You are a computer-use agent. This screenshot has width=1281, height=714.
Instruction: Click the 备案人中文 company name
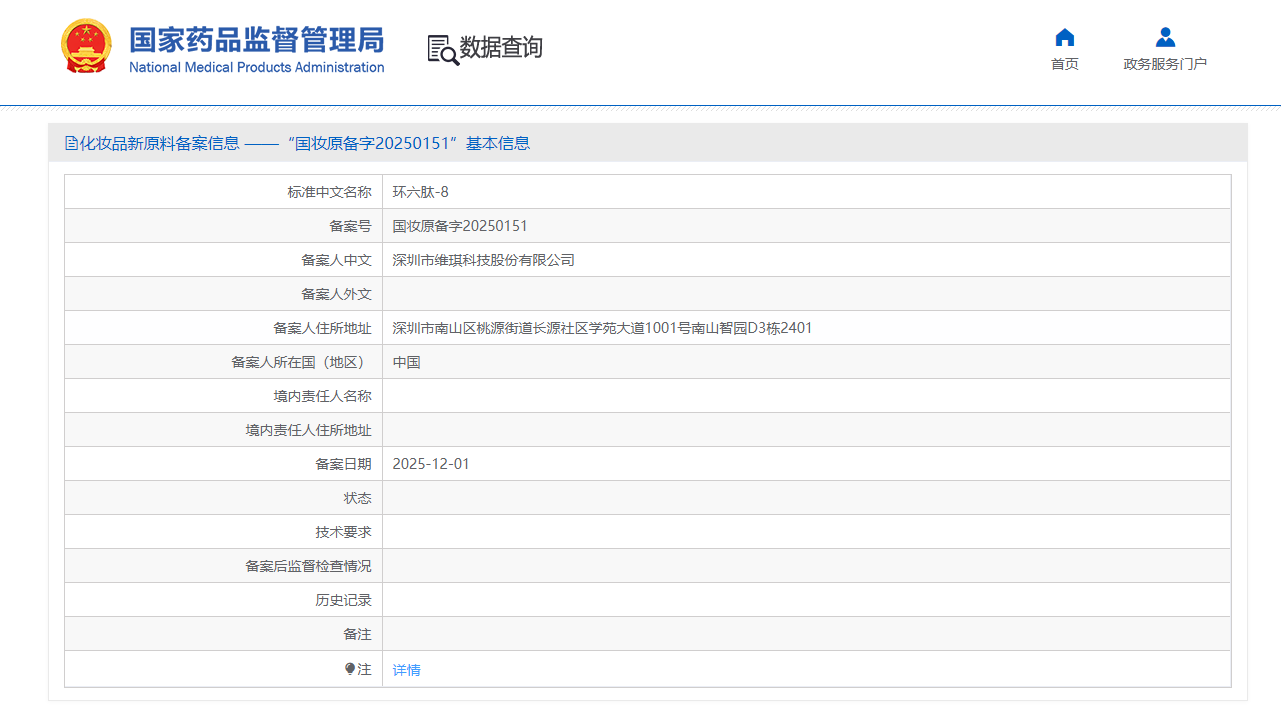tap(482, 259)
